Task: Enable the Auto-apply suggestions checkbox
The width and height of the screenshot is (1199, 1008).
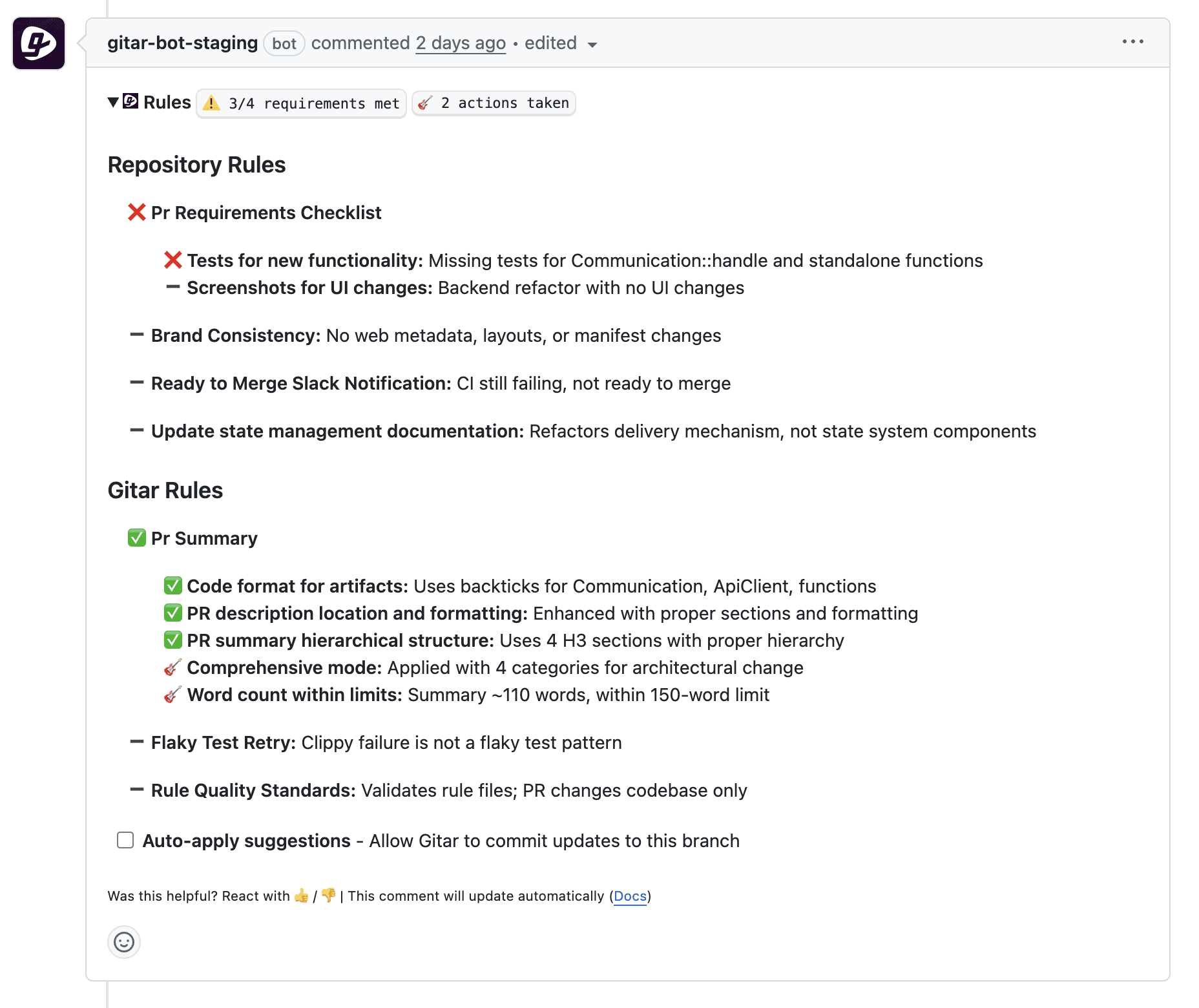Action: tap(125, 840)
